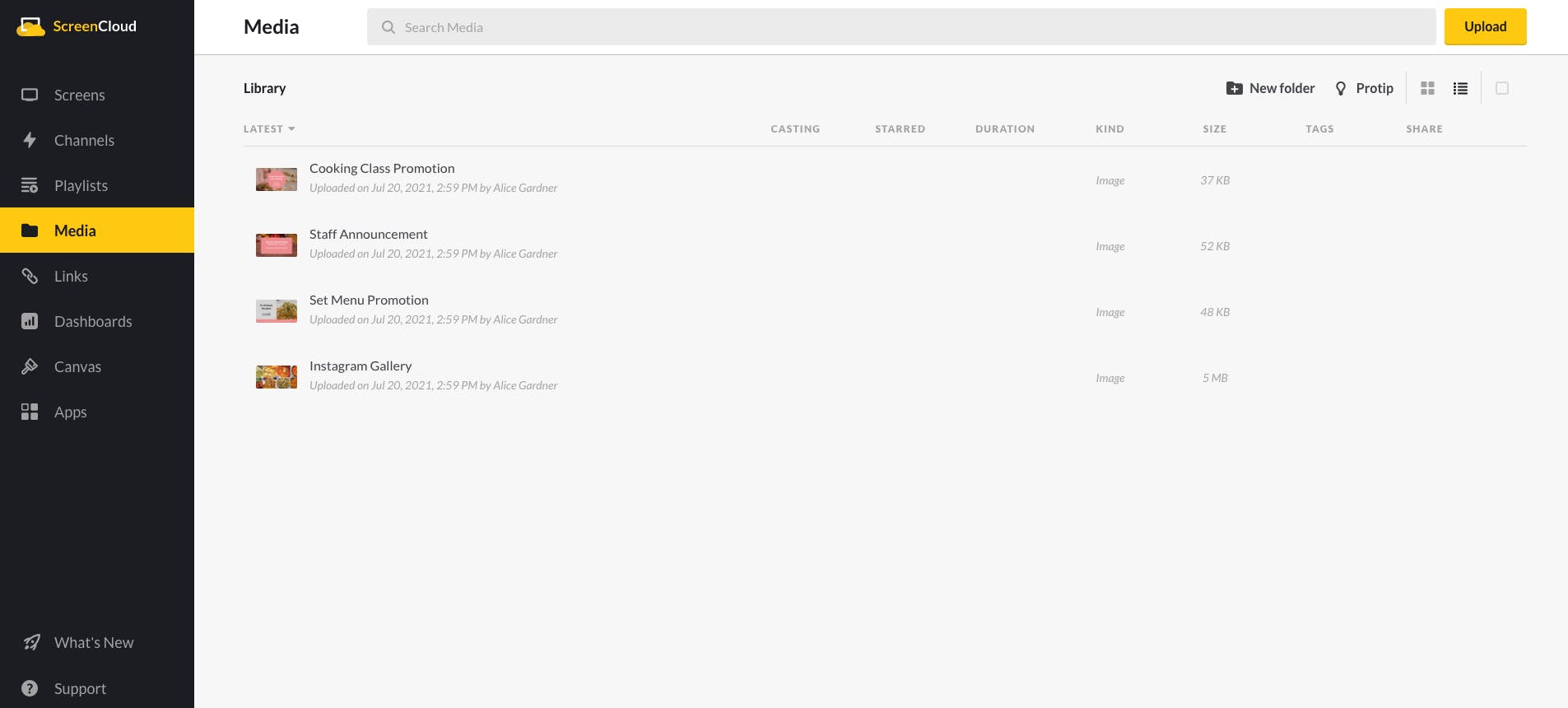Click the Kind column header

tap(1110, 129)
